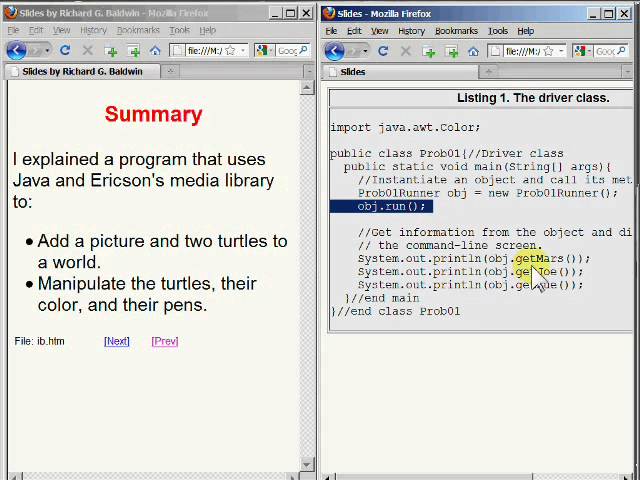Open new tab icon in left window

click(x=111, y=51)
